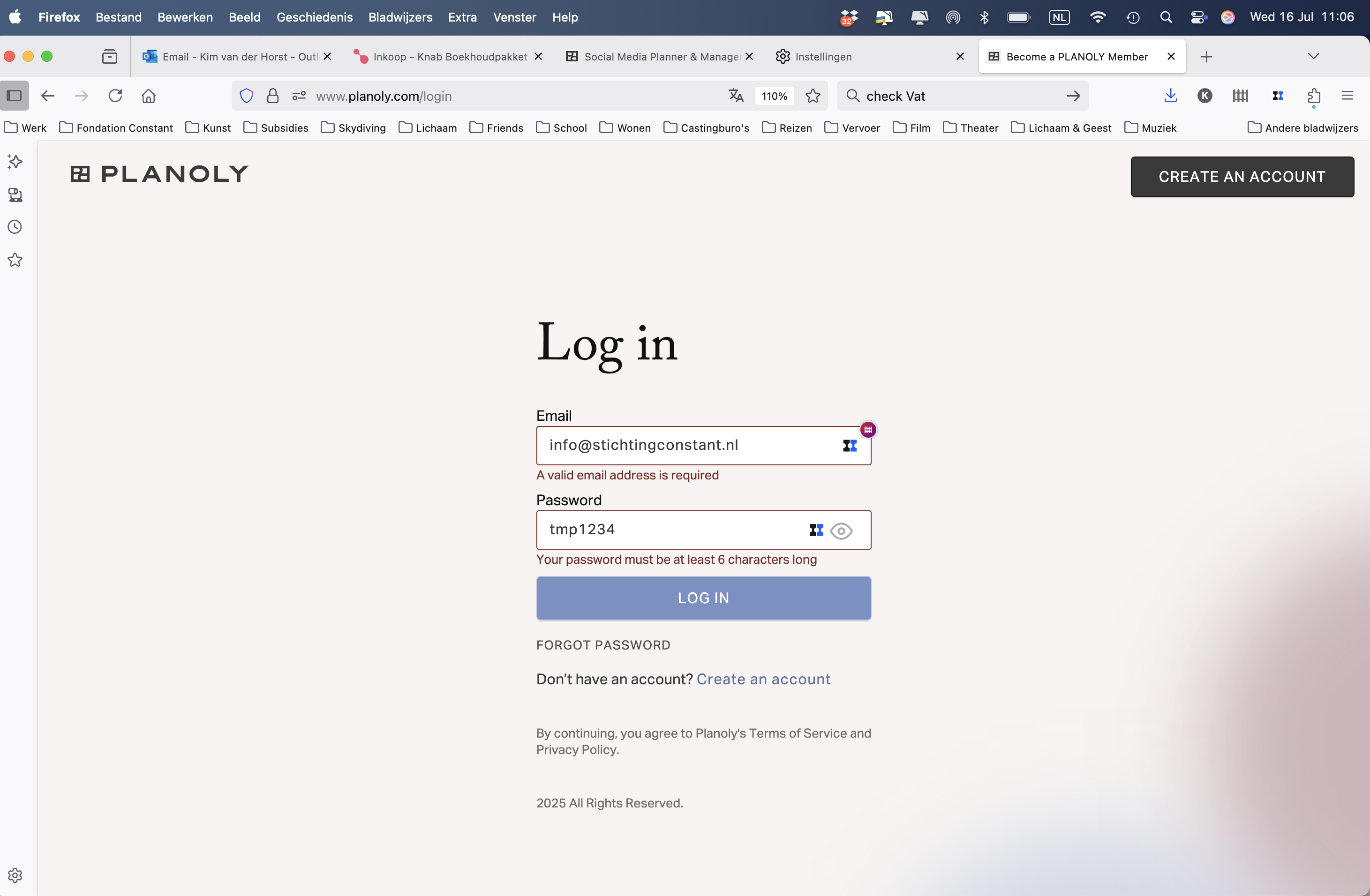1370x896 pixels.
Task: Click password manager icon in Email field
Action: (x=850, y=445)
